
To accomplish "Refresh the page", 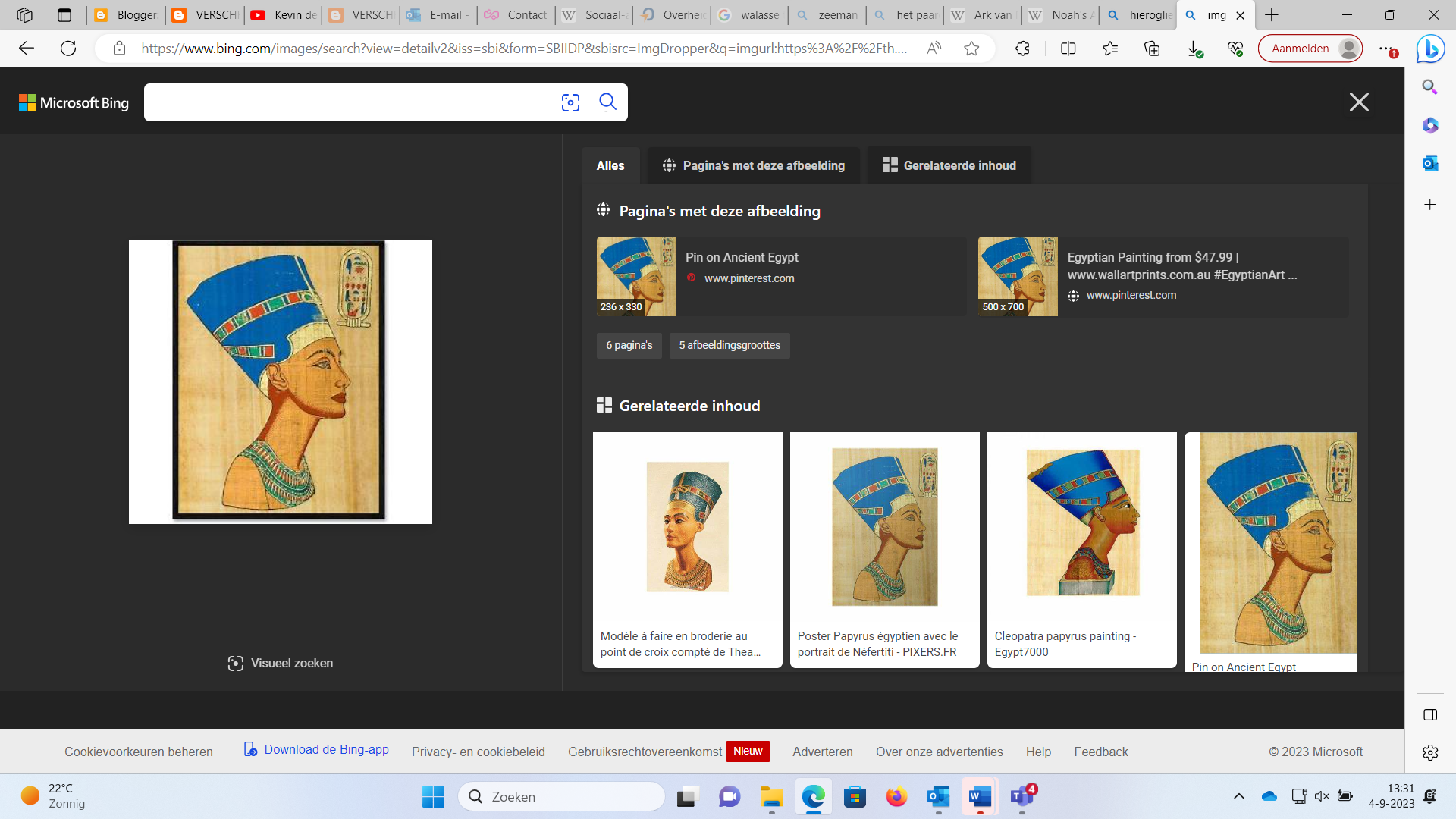I will tap(68, 49).
